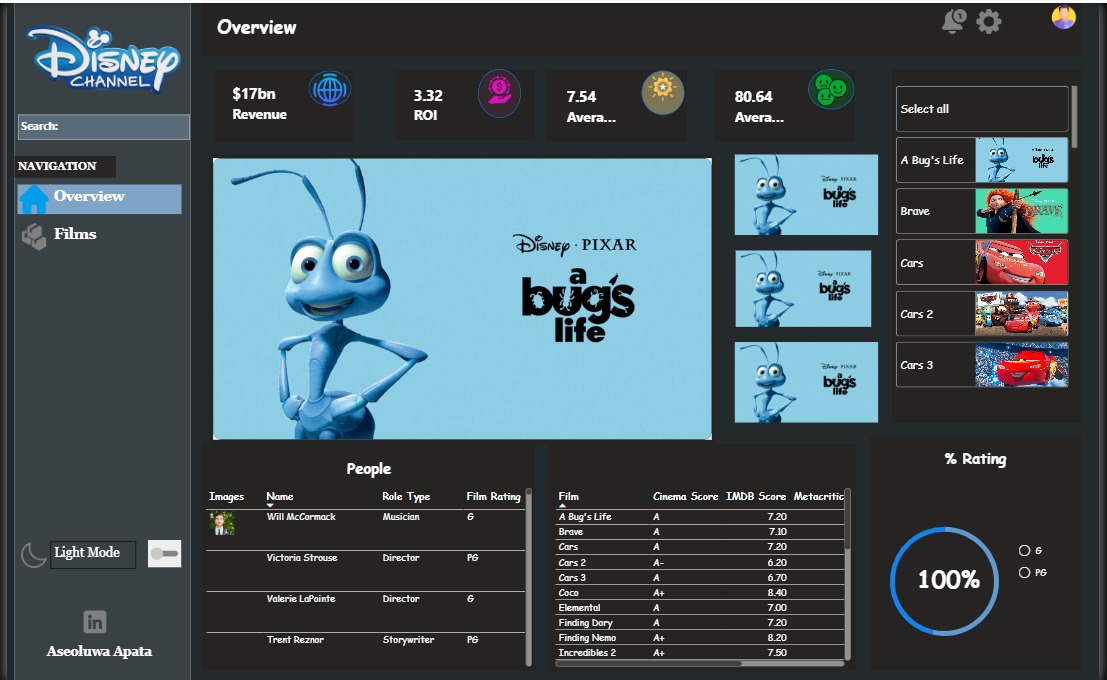
Task: Click the globe icon on Revenue card
Action: (x=330, y=90)
